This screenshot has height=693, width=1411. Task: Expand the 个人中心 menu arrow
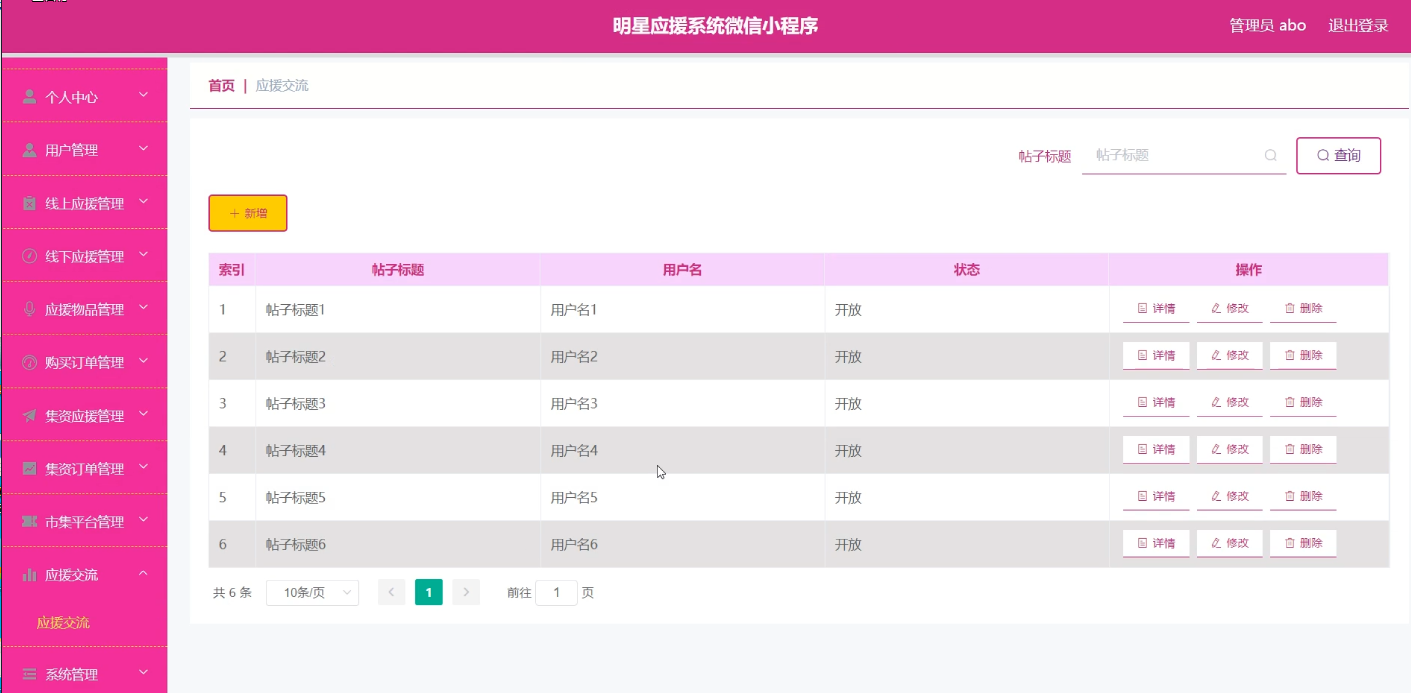point(143,95)
